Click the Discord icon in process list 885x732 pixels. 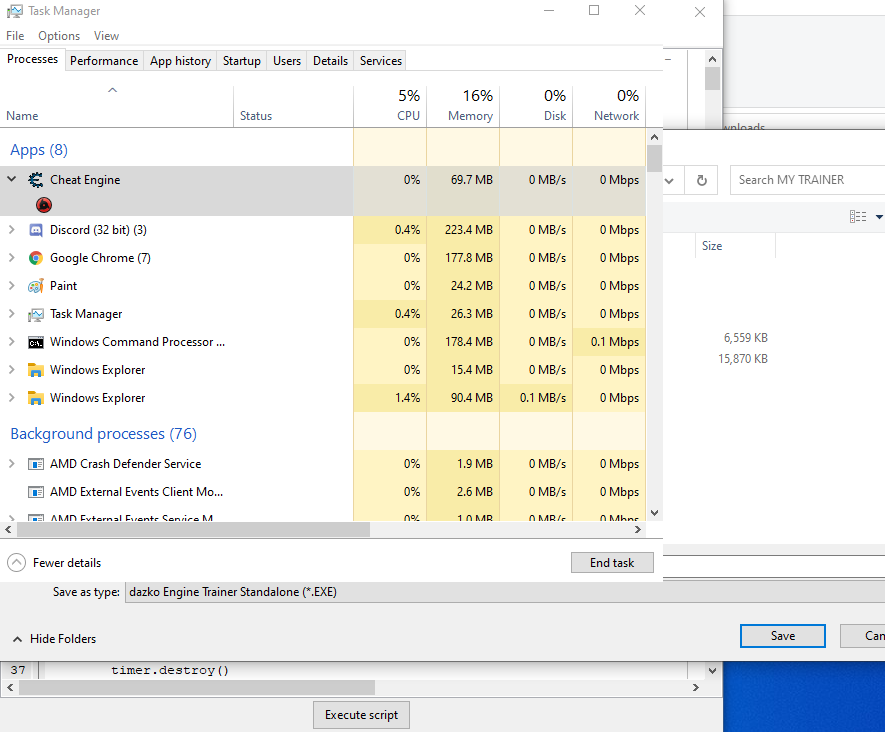[x=36, y=230]
